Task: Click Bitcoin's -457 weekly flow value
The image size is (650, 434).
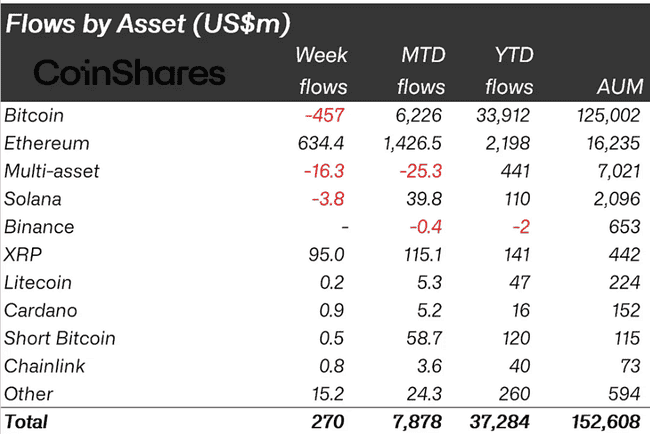Action: click(325, 115)
